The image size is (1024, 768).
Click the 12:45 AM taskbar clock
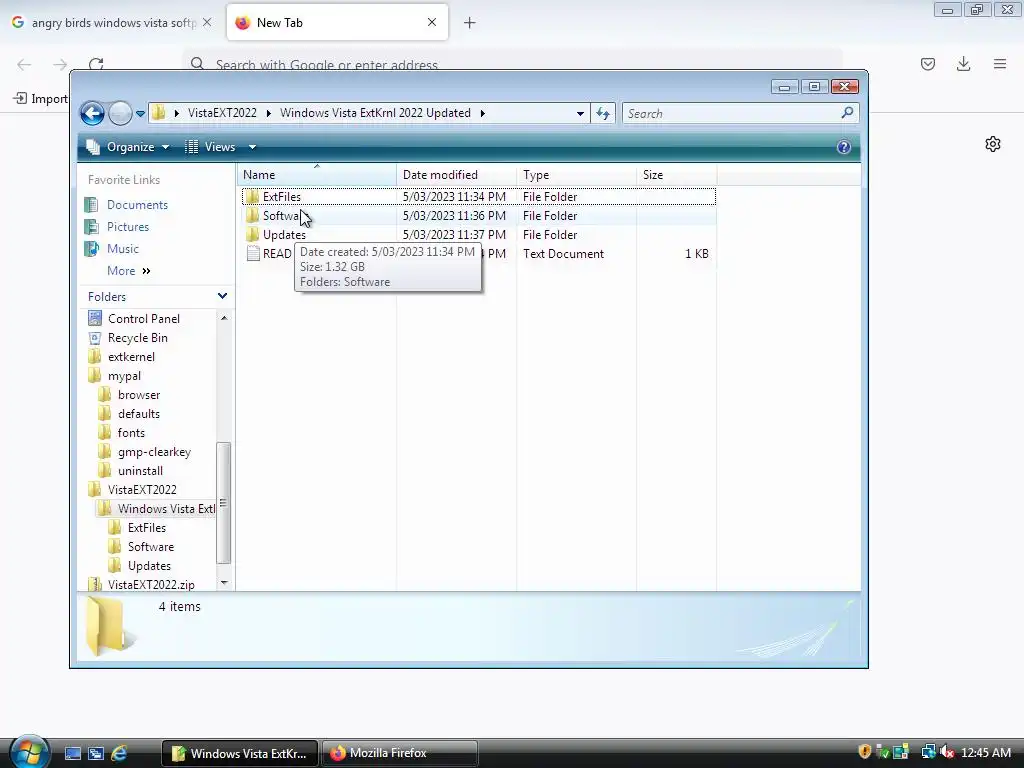click(986, 753)
